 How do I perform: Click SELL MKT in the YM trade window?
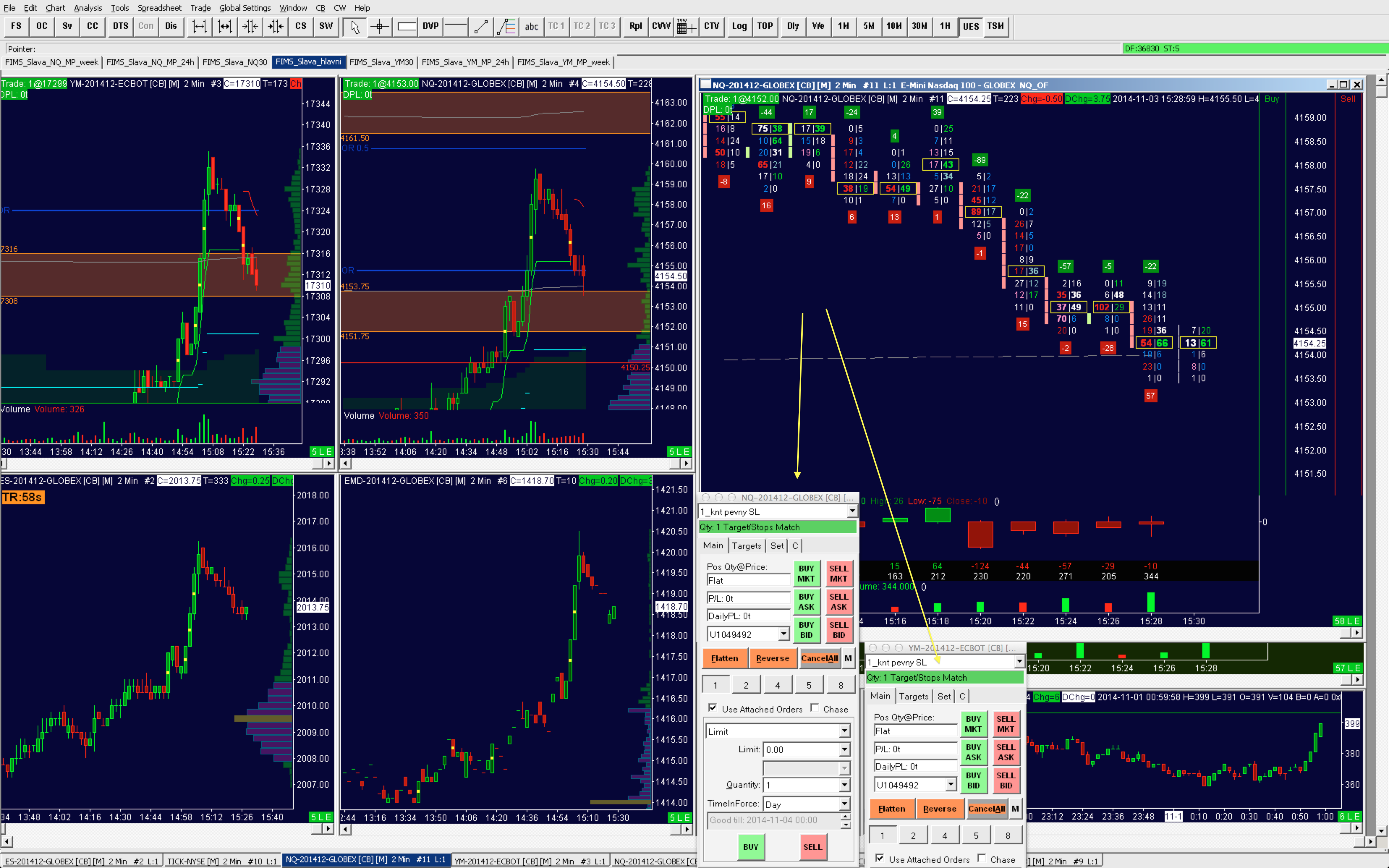[1006, 724]
